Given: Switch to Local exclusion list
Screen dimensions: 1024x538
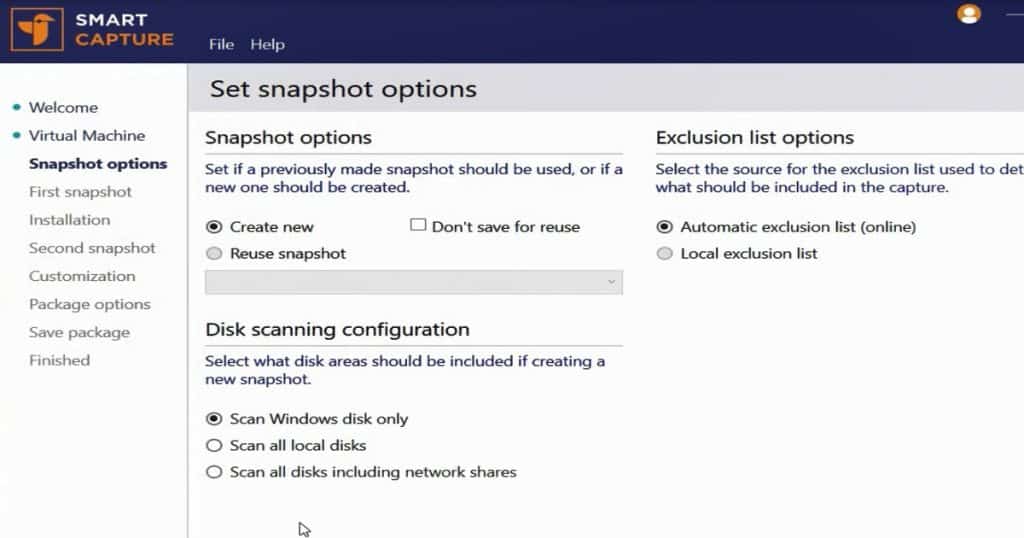Looking at the screenshot, I should pos(665,254).
